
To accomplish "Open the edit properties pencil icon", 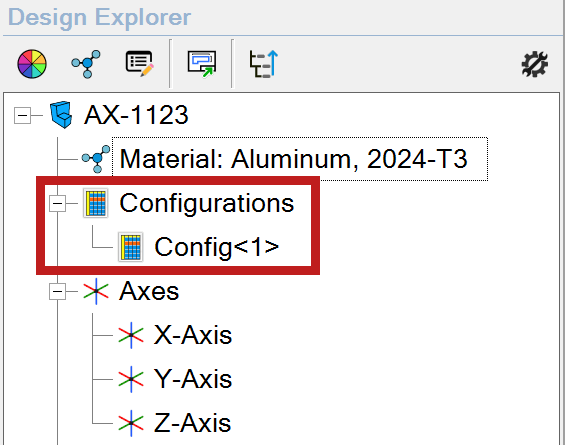I will coord(140,64).
